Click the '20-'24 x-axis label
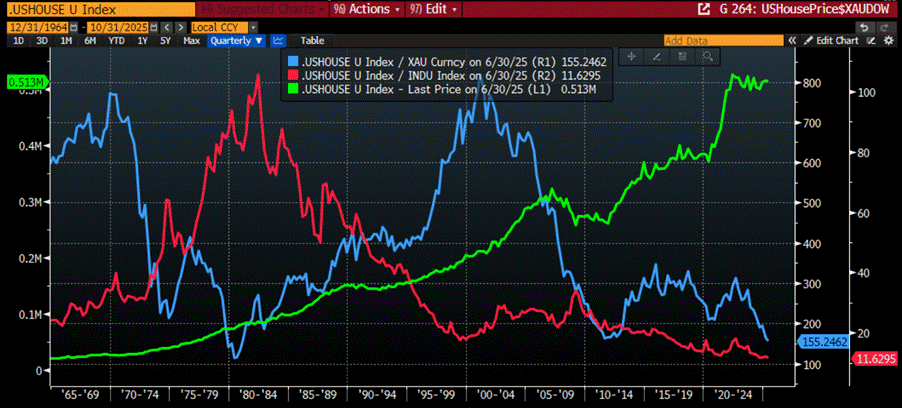 click(733, 397)
